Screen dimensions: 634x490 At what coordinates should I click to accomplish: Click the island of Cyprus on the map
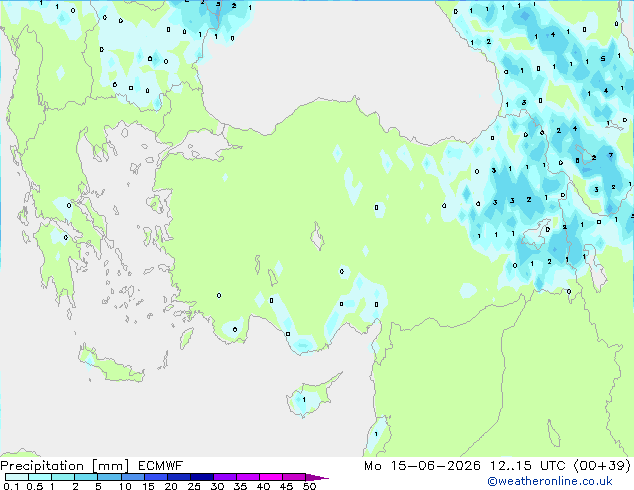(313, 396)
